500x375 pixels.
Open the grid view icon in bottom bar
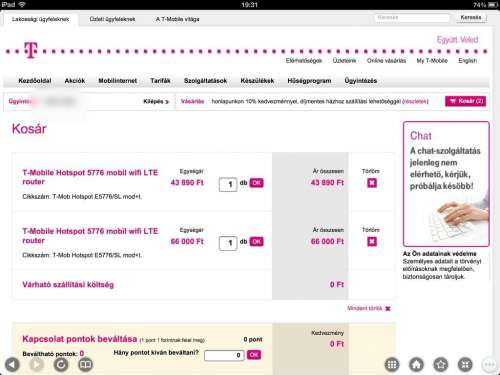pyautogui.click(x=392, y=364)
